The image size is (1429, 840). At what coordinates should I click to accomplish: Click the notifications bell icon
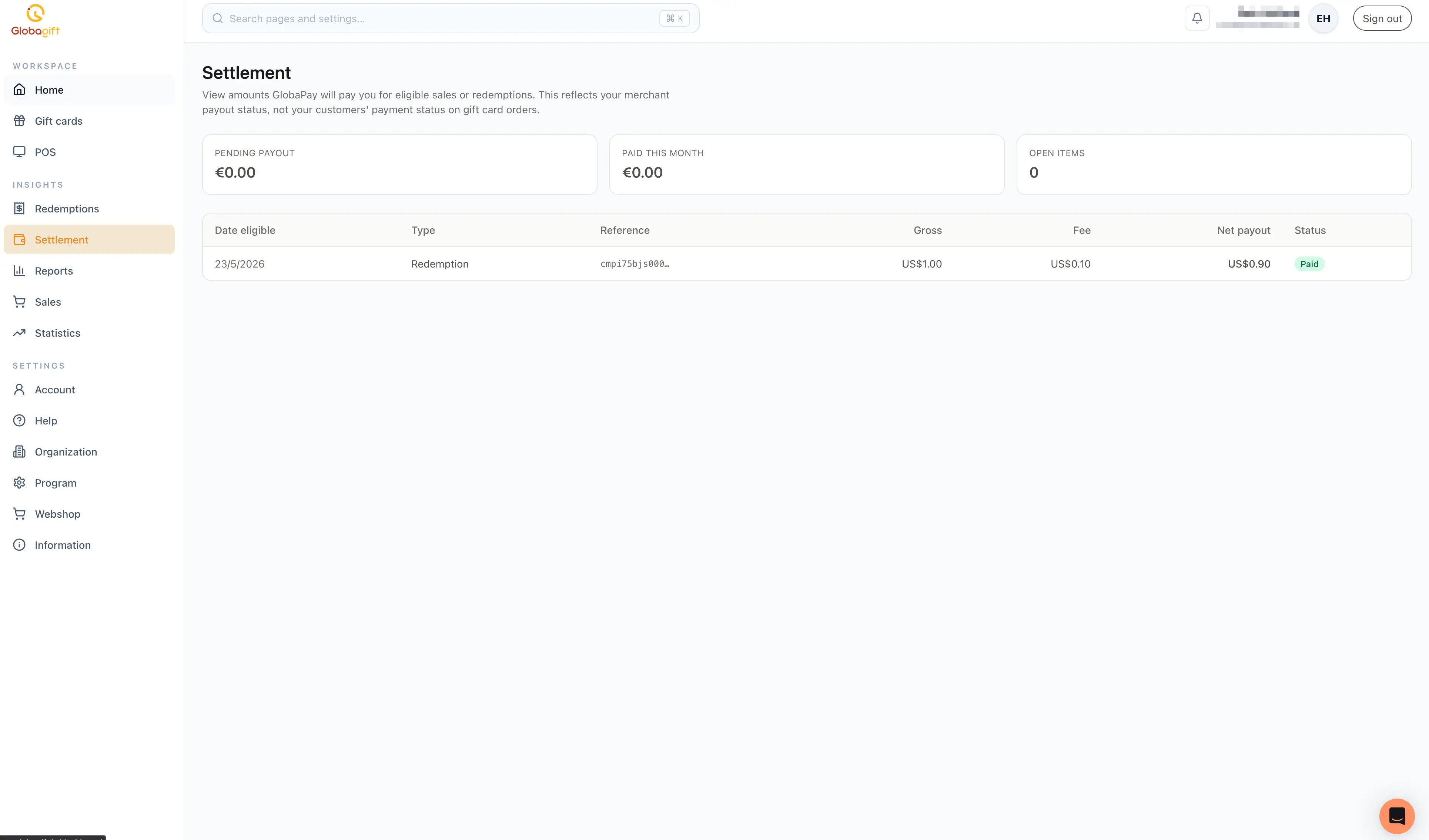(x=1197, y=18)
